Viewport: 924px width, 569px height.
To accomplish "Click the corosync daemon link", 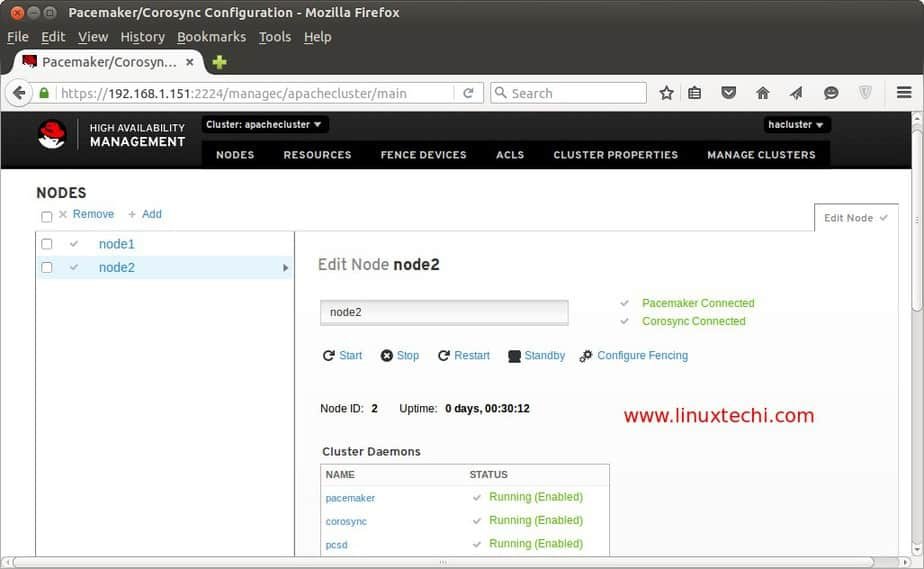I will click(x=346, y=522).
